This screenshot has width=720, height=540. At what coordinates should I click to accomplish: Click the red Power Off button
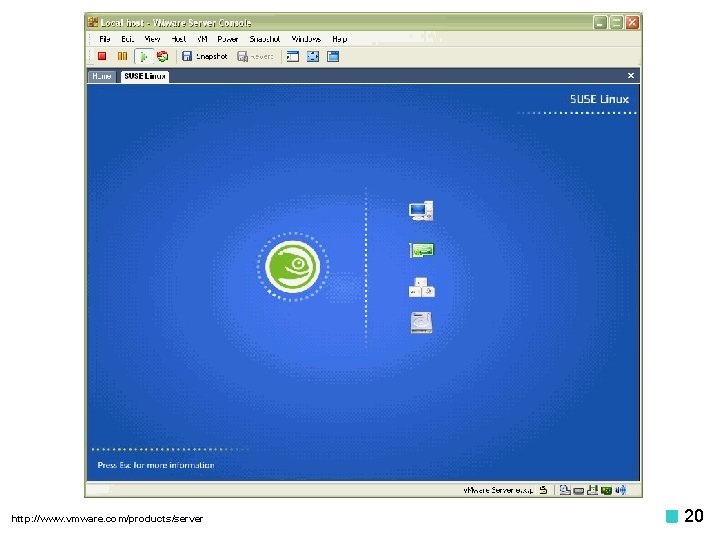tap(102, 56)
